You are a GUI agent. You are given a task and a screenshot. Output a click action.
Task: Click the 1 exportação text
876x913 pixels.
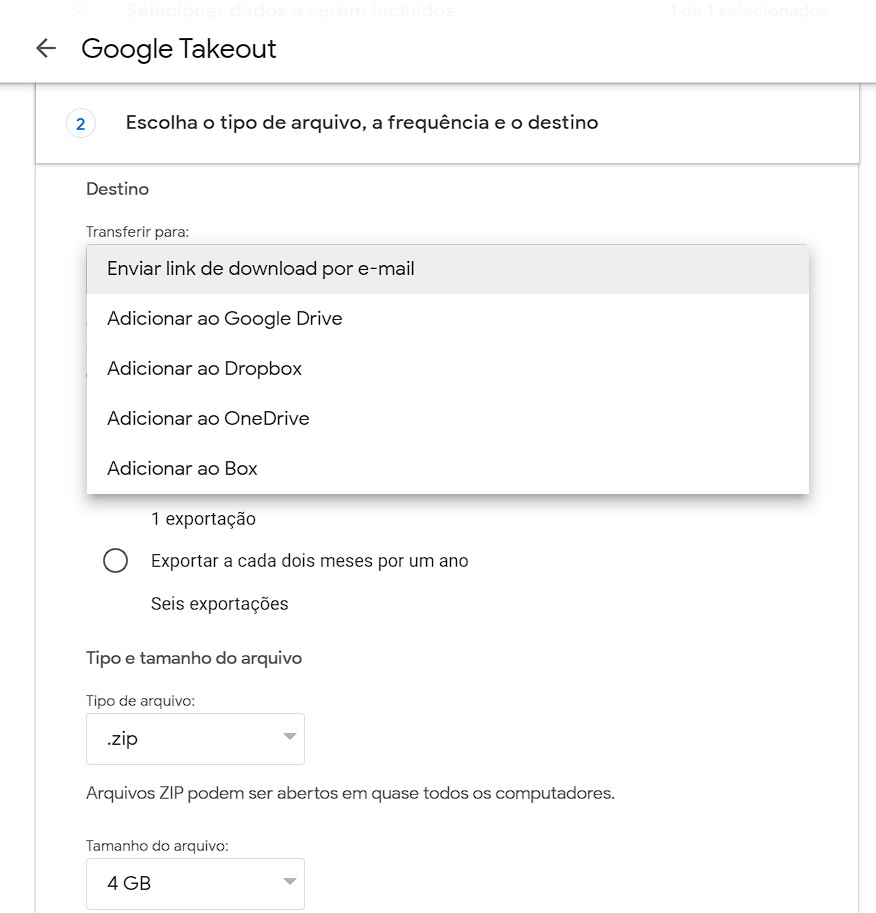(x=203, y=519)
